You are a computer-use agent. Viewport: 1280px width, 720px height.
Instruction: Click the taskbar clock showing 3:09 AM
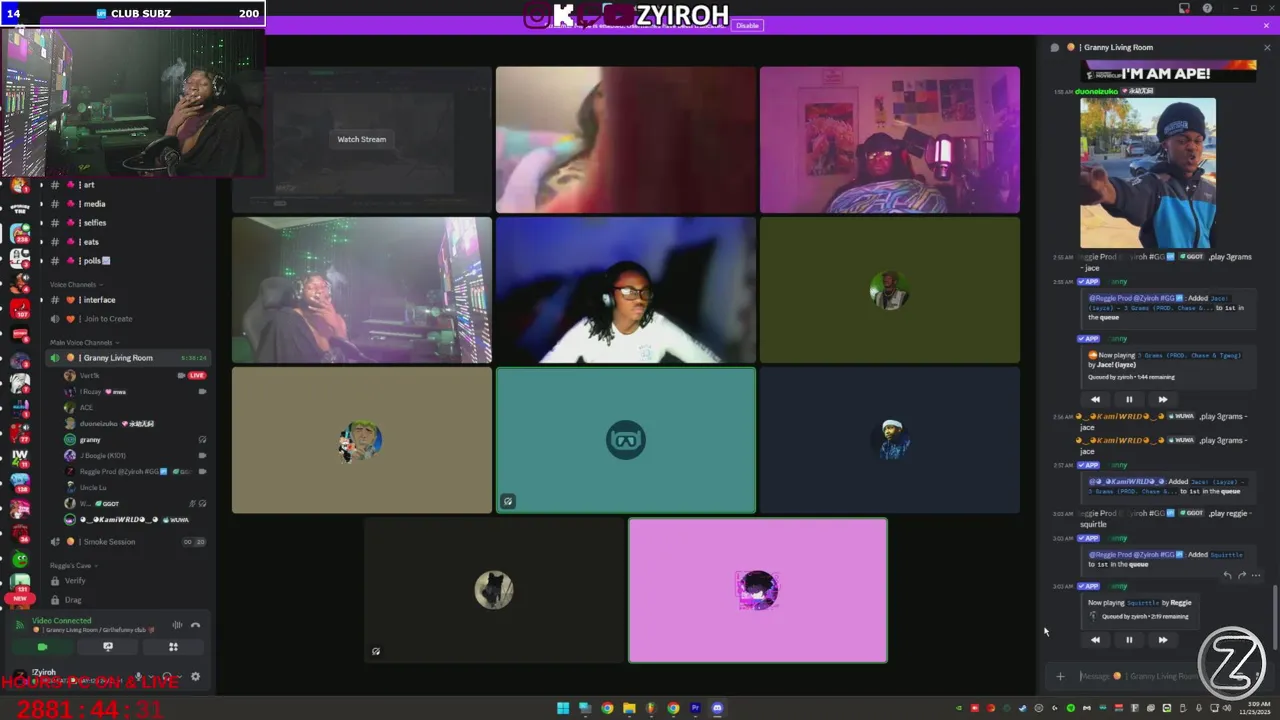[1257, 709]
